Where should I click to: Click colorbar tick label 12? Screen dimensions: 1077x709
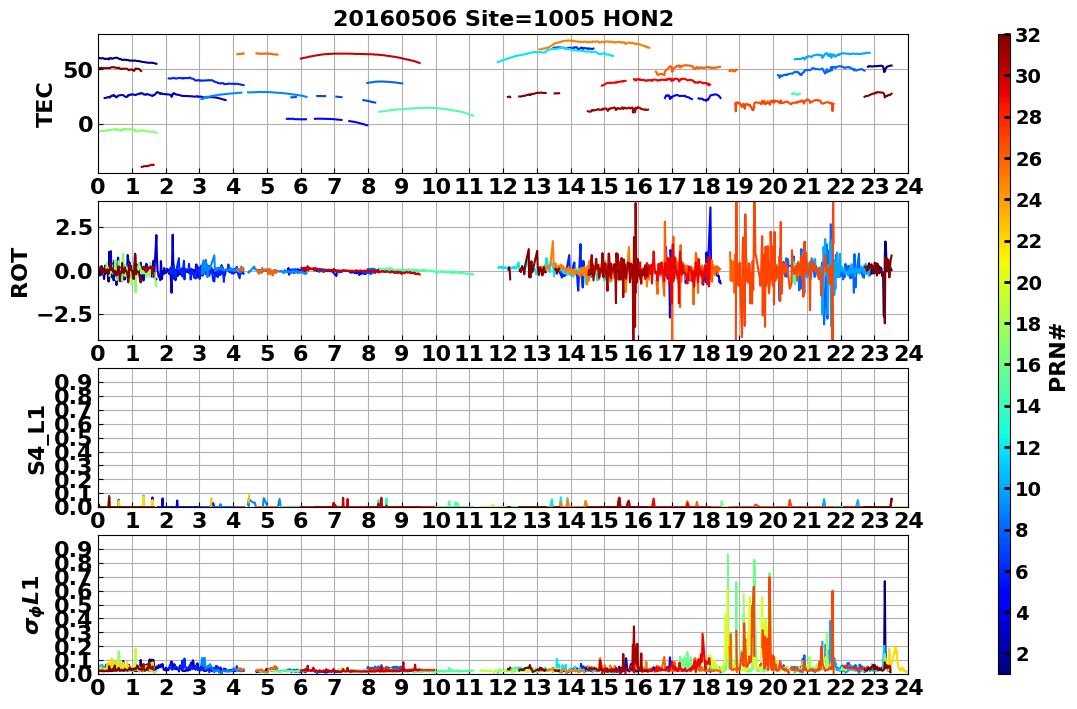coord(1028,447)
